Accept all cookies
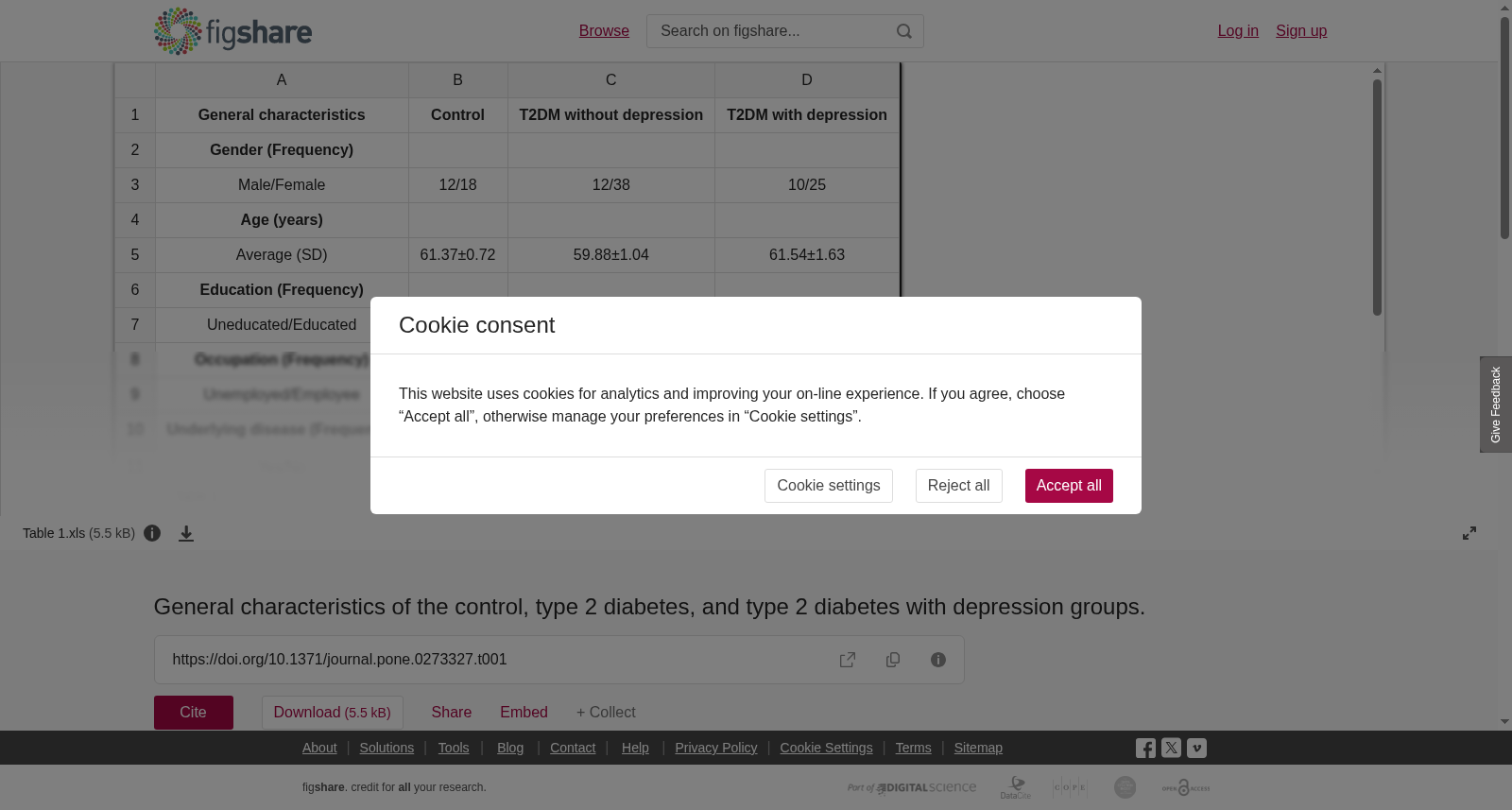This screenshot has width=1512, height=810. click(x=1069, y=486)
